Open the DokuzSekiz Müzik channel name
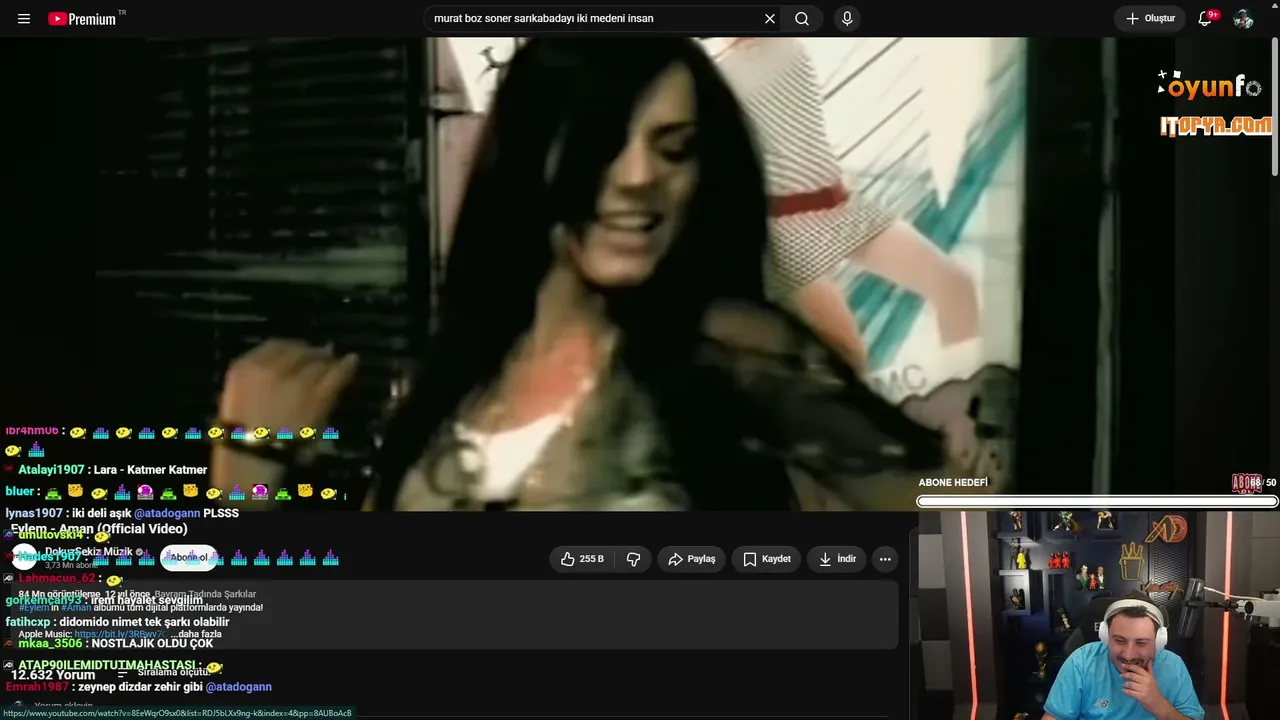The image size is (1280, 720). tap(89, 552)
